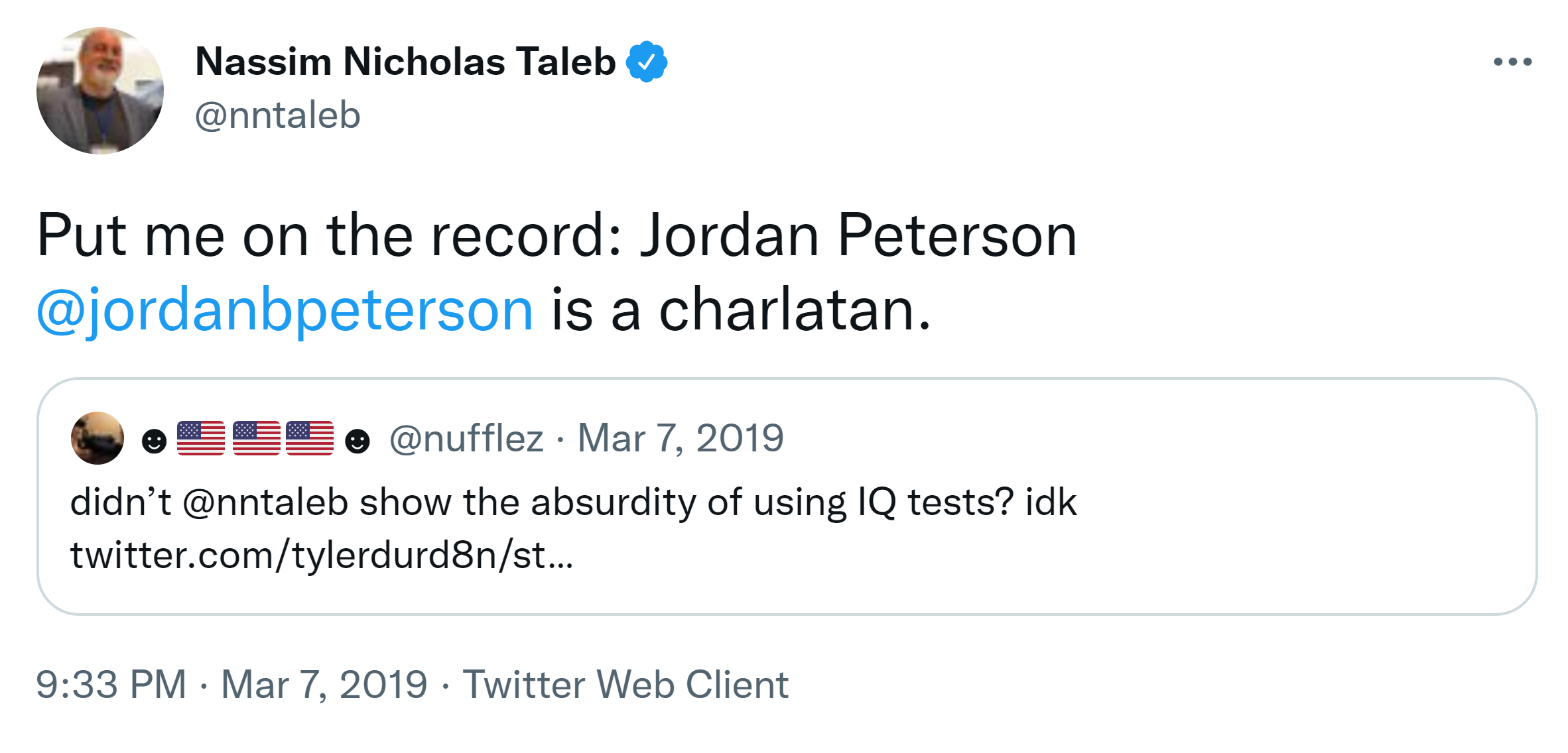Click the middle US flag emoji
This screenshot has width=1568, height=753.
(x=256, y=438)
